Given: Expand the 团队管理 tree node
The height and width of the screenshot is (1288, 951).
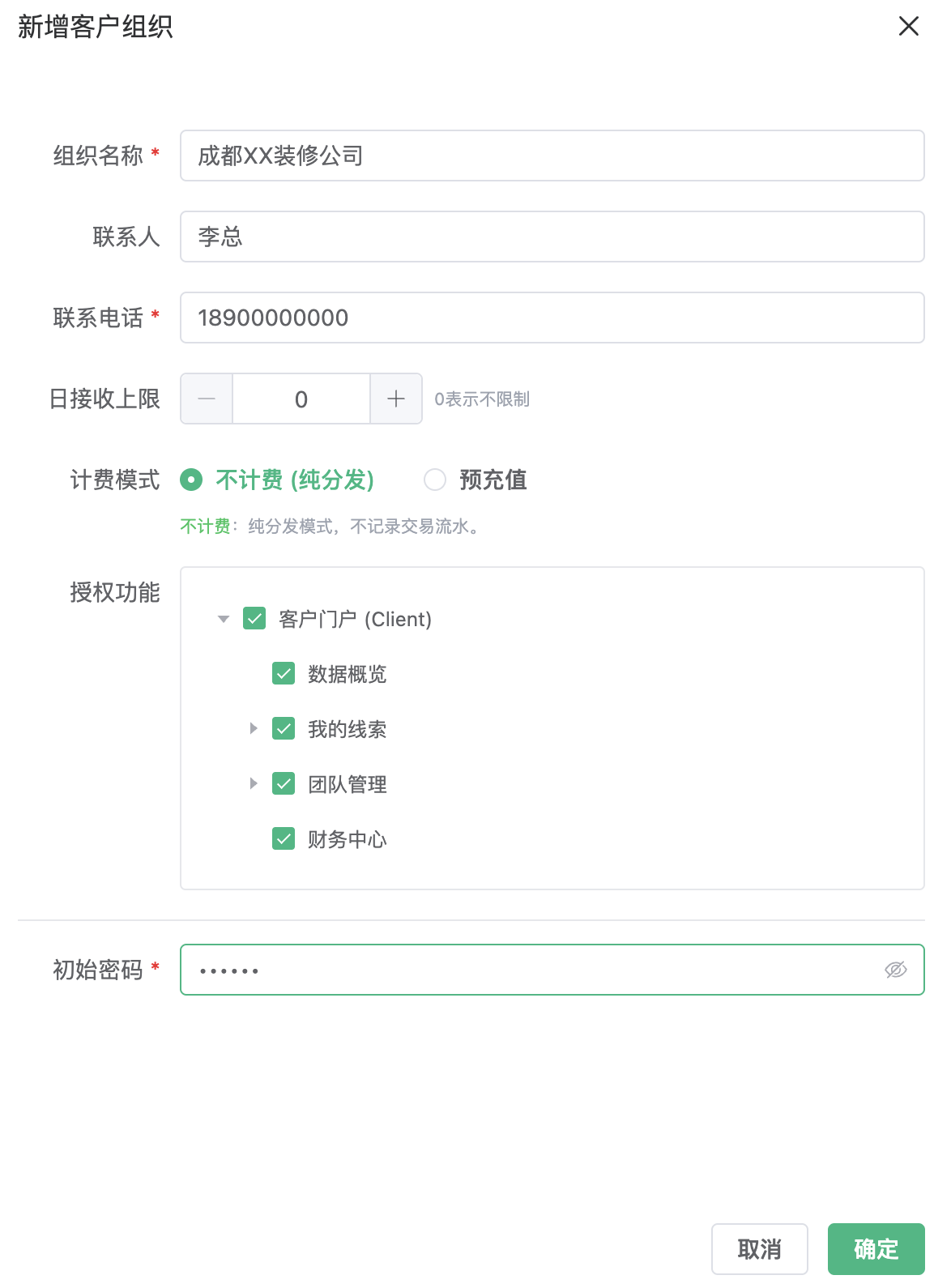Looking at the screenshot, I should tap(254, 784).
